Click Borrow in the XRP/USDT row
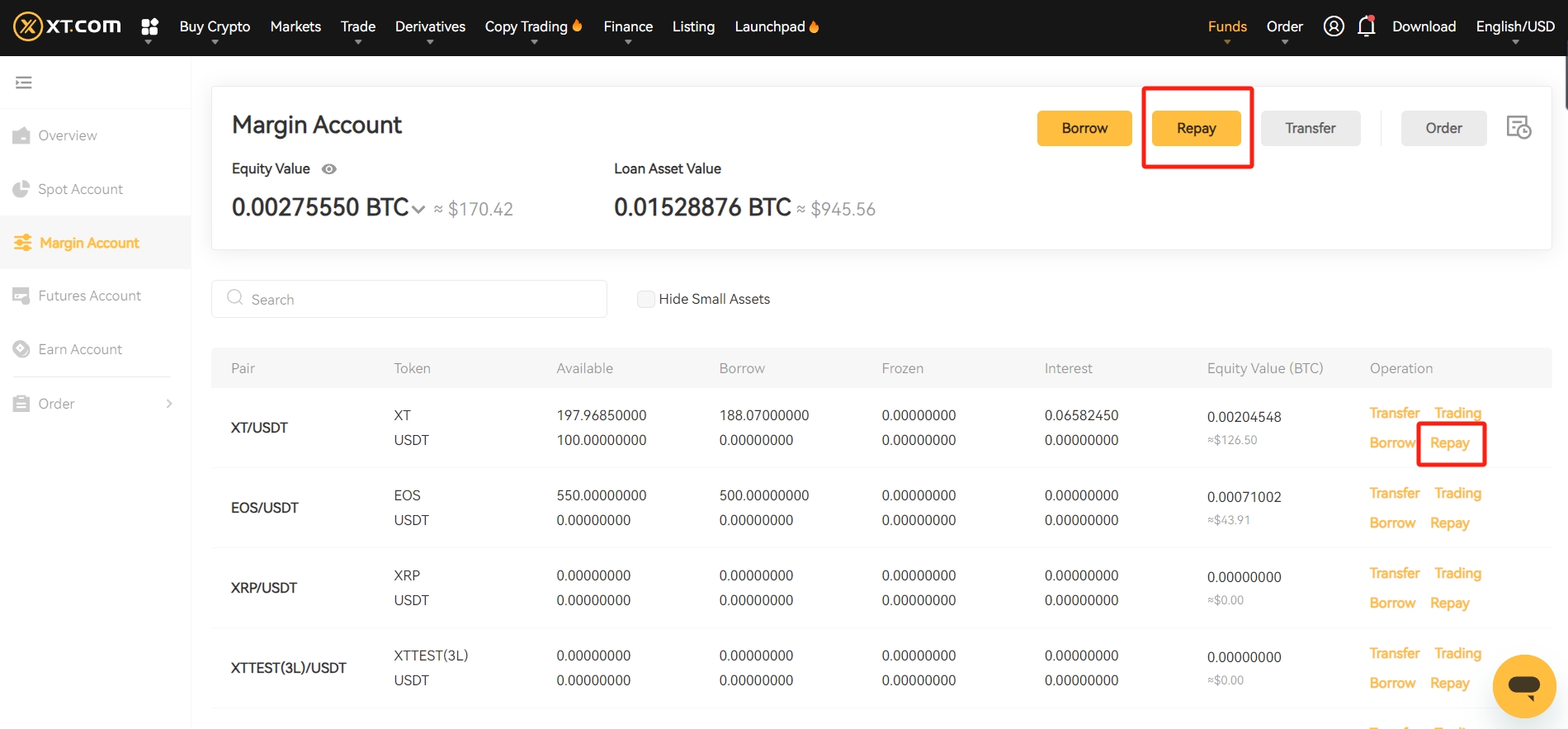Screen dimensions: 1568x729 tap(1392, 603)
